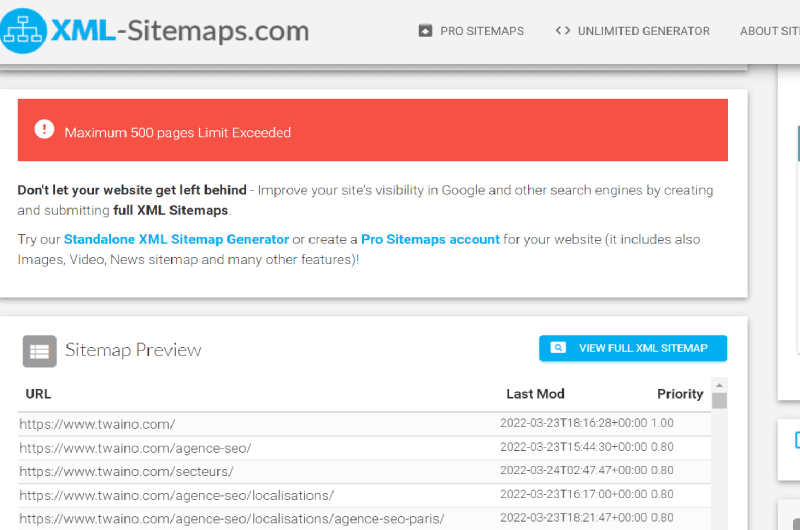This screenshot has height=530, width=800.
Task: Click last mod 2022-03-23T18:21:47+00:00 cell
Action: click(573, 518)
